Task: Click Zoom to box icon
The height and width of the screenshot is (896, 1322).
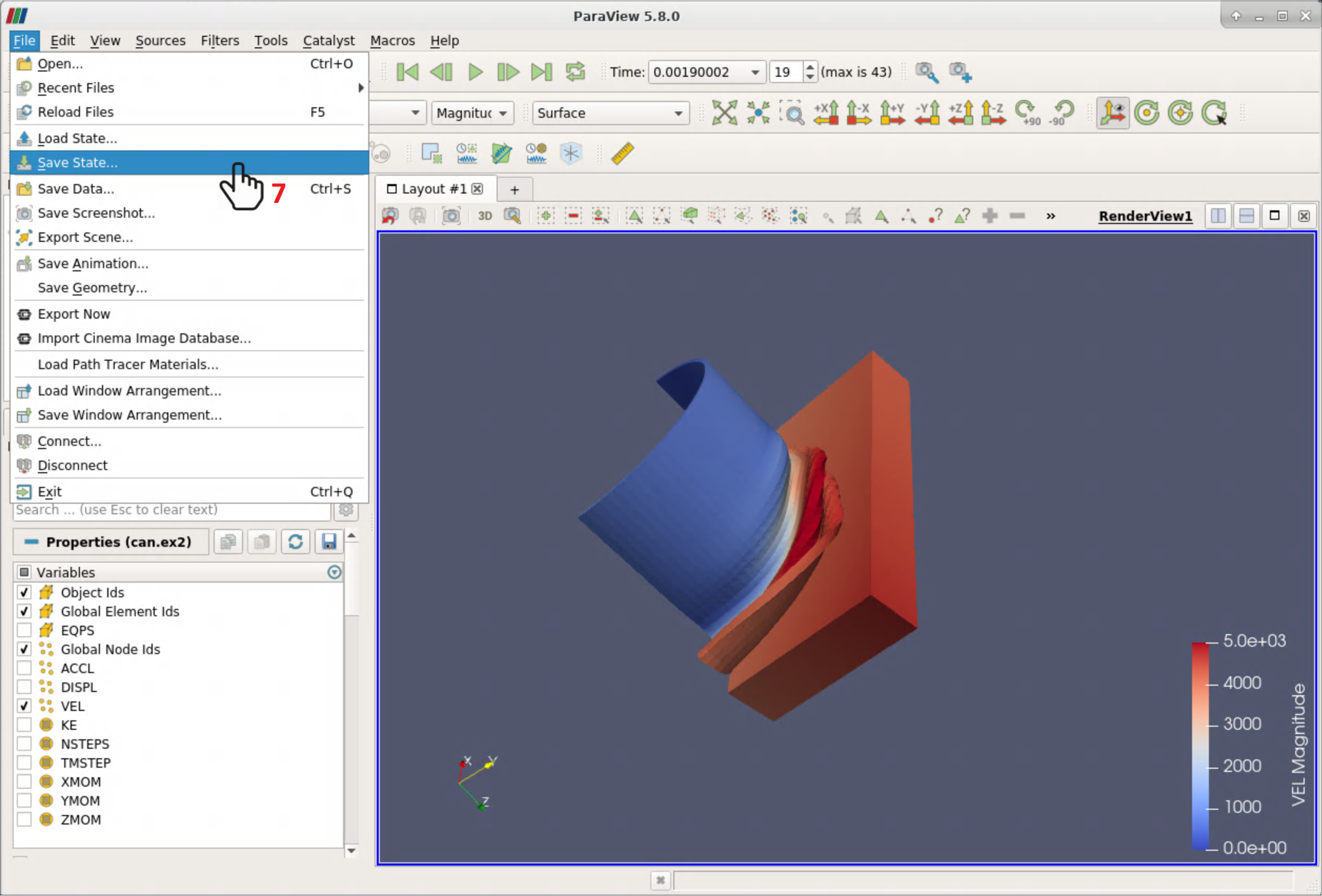Action: [792, 113]
